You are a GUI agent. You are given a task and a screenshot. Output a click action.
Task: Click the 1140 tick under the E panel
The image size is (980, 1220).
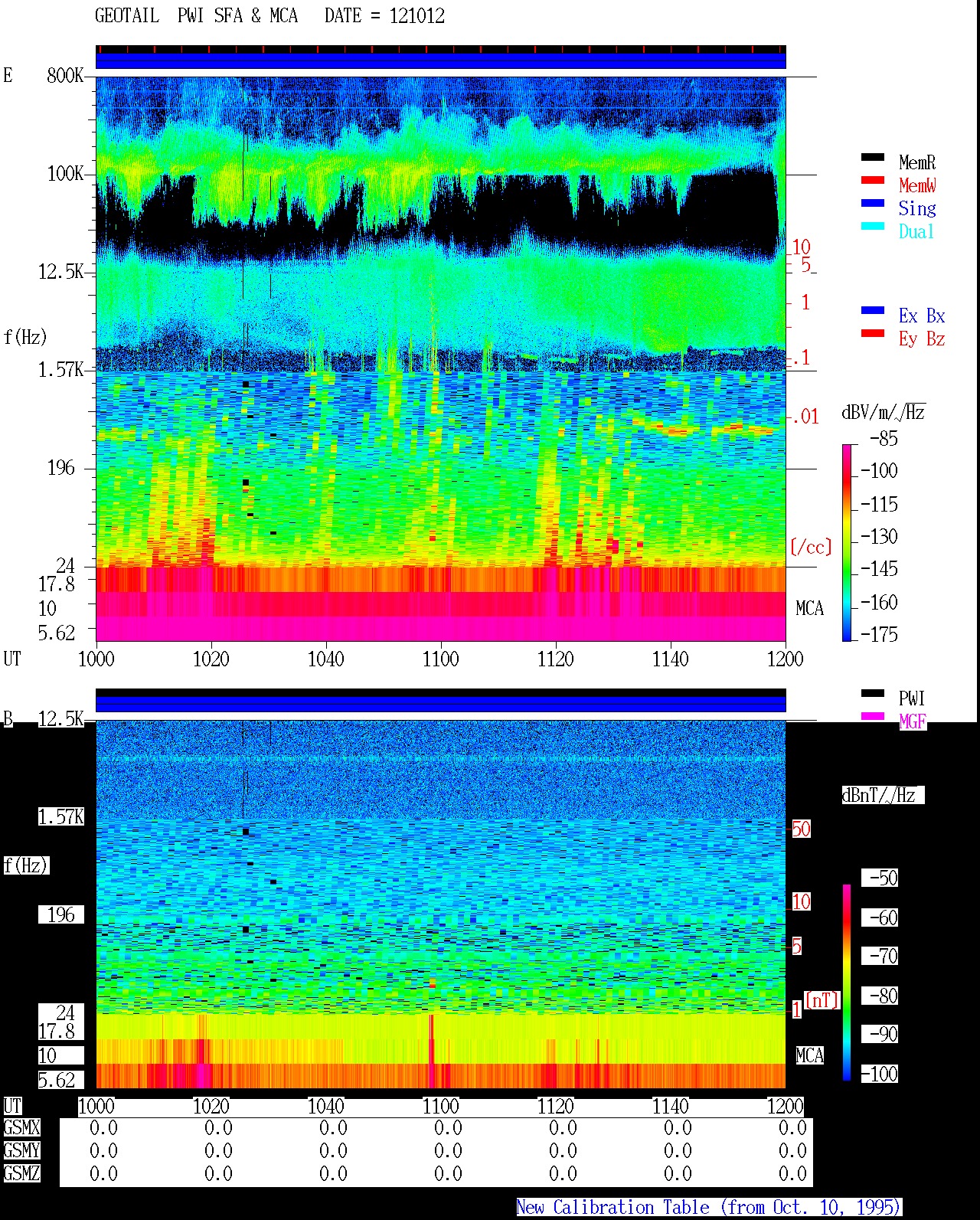(x=670, y=659)
